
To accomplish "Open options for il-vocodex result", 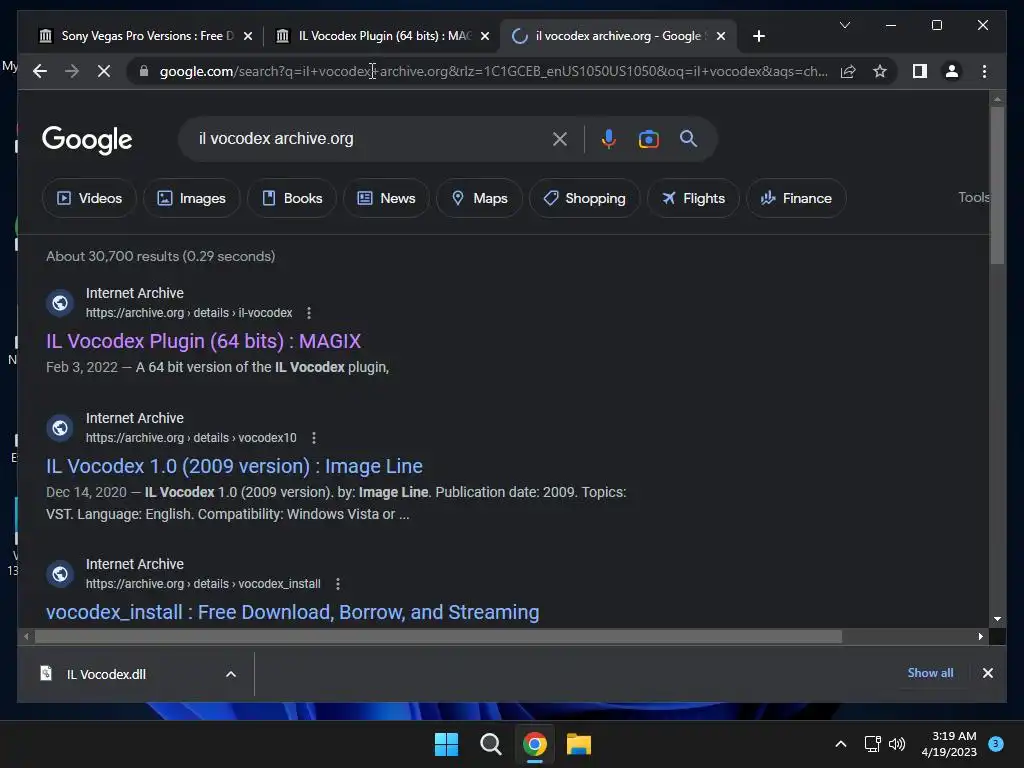I will [309, 313].
